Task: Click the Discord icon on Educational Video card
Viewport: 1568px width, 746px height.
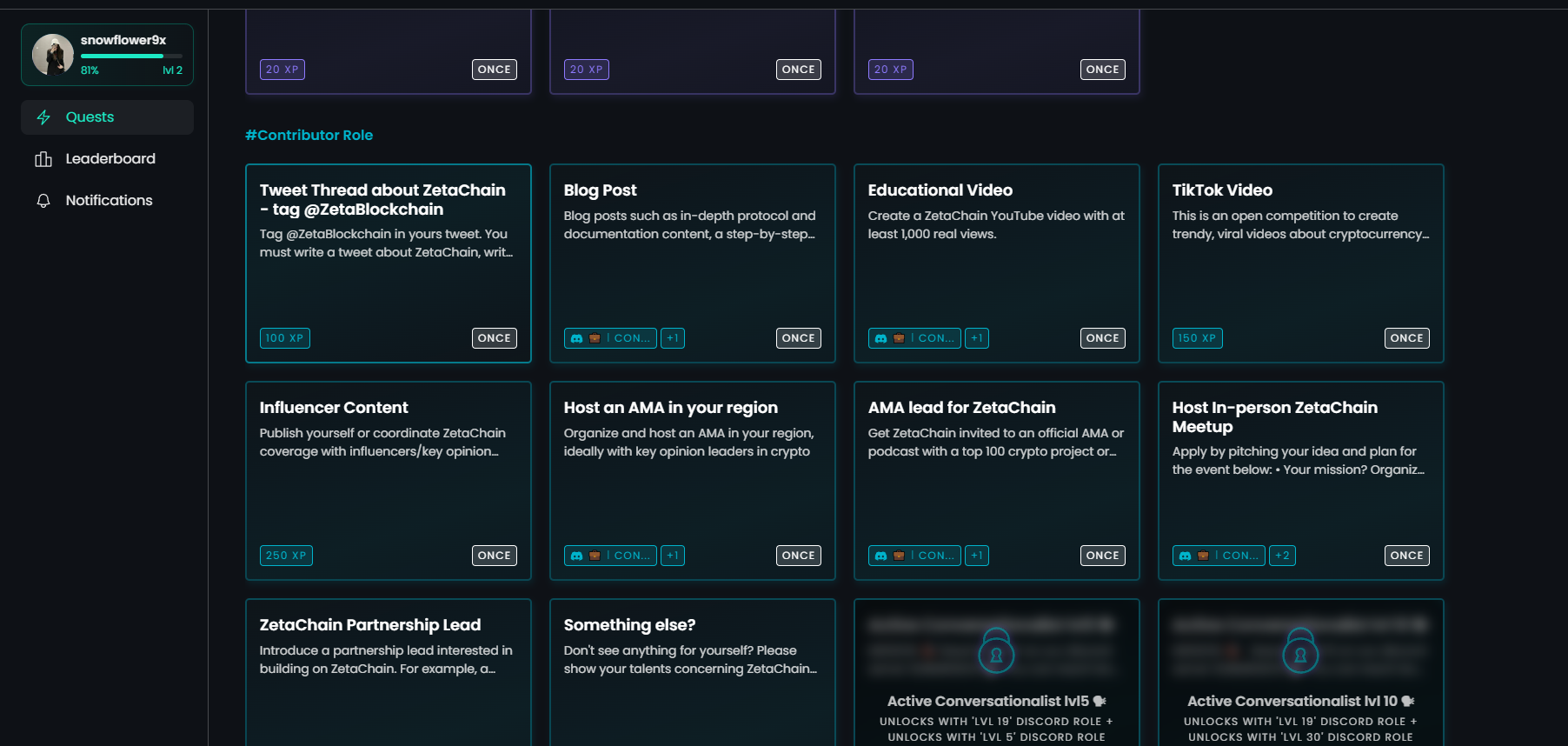Action: [880, 338]
